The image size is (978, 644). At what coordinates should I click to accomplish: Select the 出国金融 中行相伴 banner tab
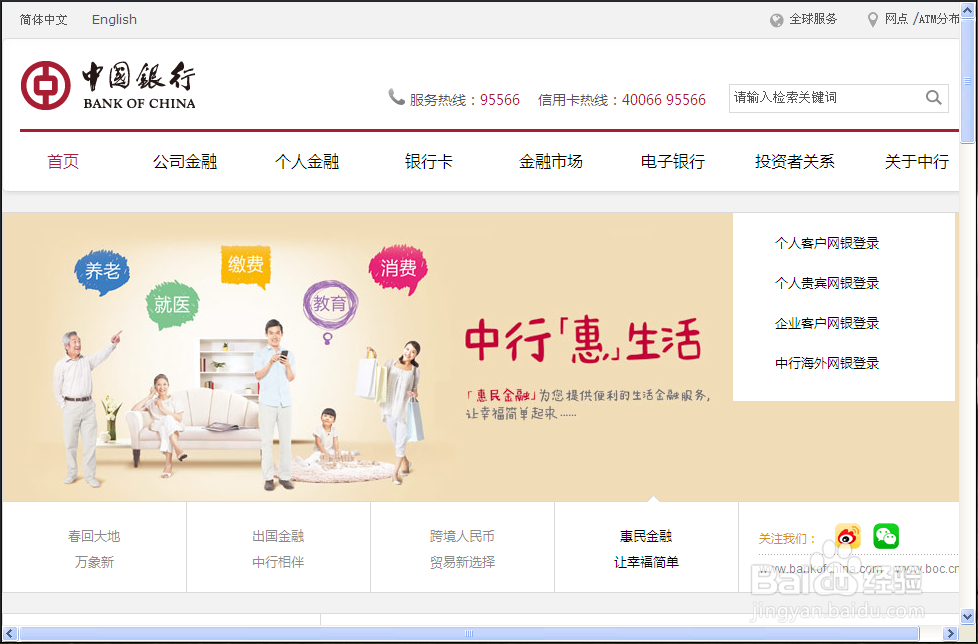(278, 549)
